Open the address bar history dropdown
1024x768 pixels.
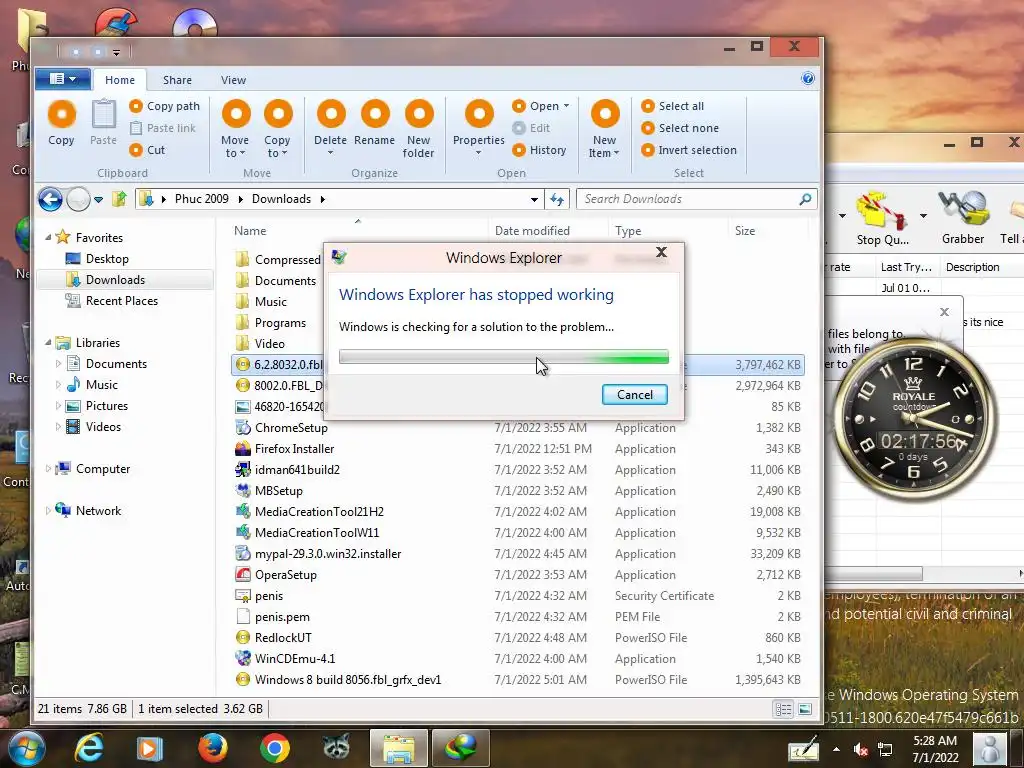pos(534,199)
